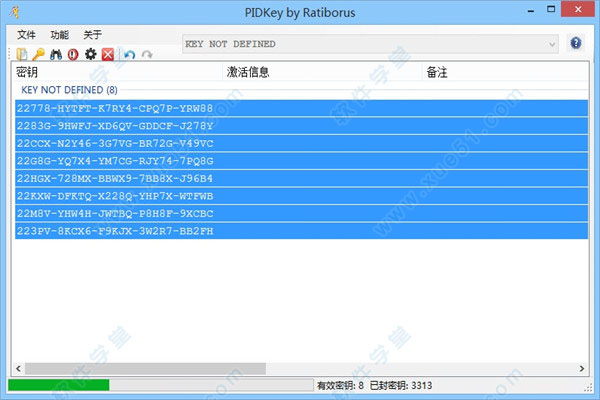Click the blue undo arrow icon
This screenshot has width=600, height=400.
(129, 54)
